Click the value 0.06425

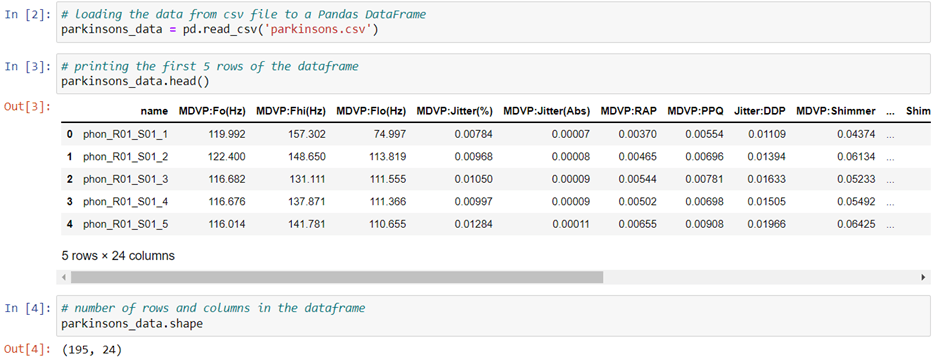857,224
